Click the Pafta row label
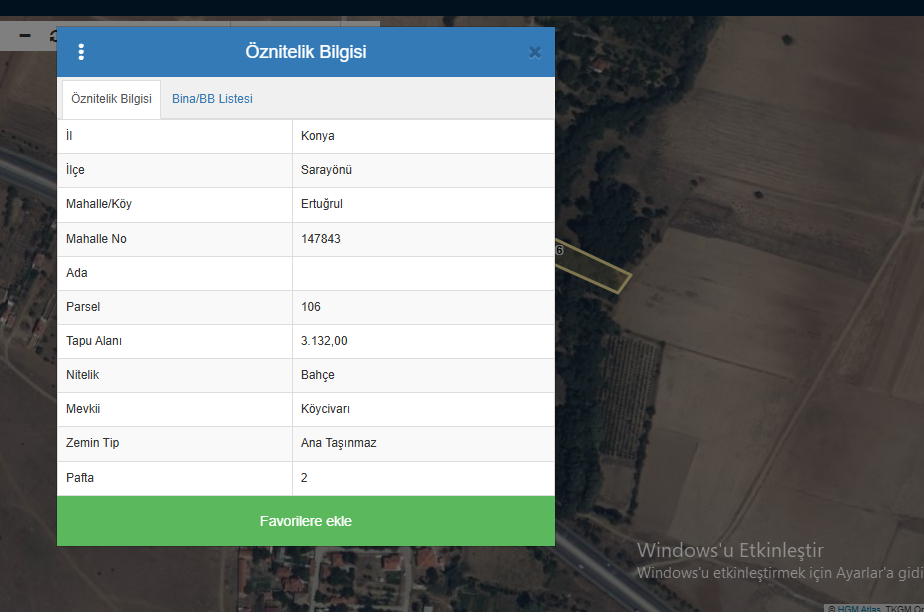 click(x=80, y=478)
